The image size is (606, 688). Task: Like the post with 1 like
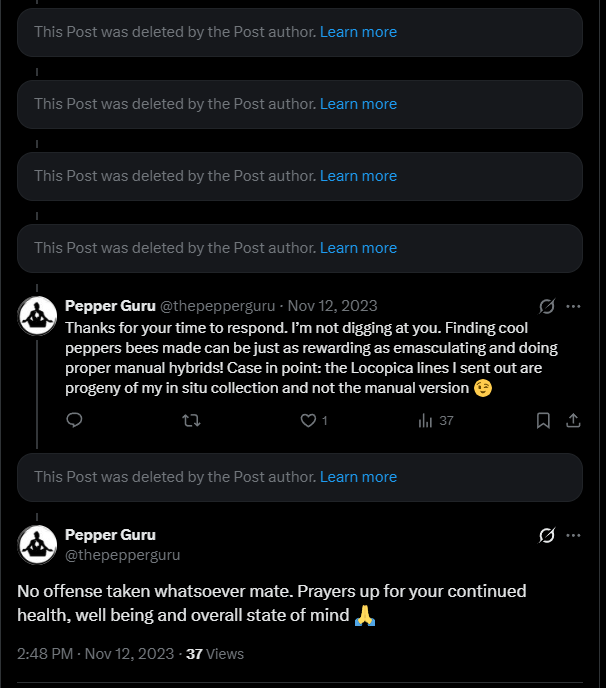[309, 421]
